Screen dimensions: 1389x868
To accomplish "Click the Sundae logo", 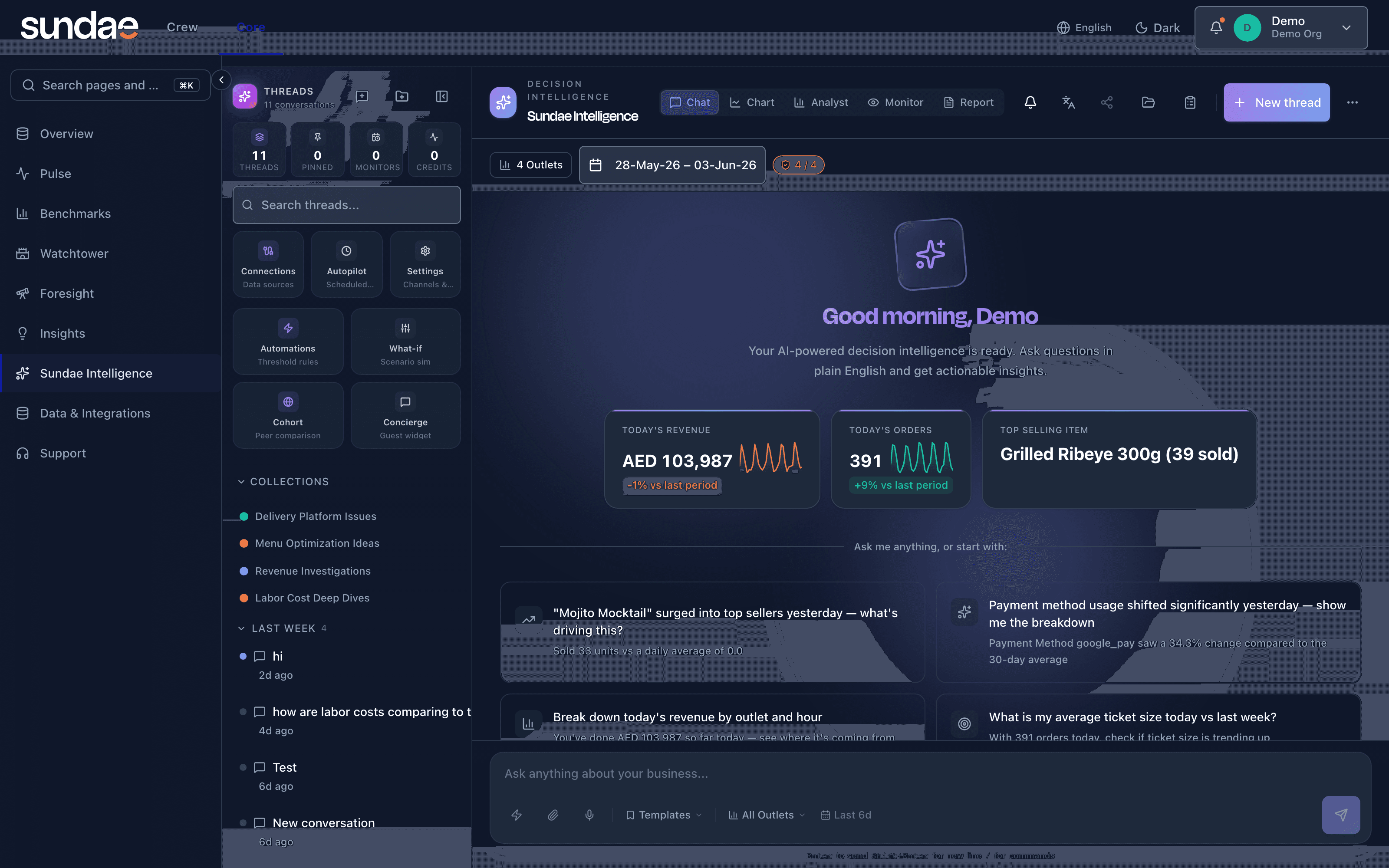I will (x=80, y=26).
